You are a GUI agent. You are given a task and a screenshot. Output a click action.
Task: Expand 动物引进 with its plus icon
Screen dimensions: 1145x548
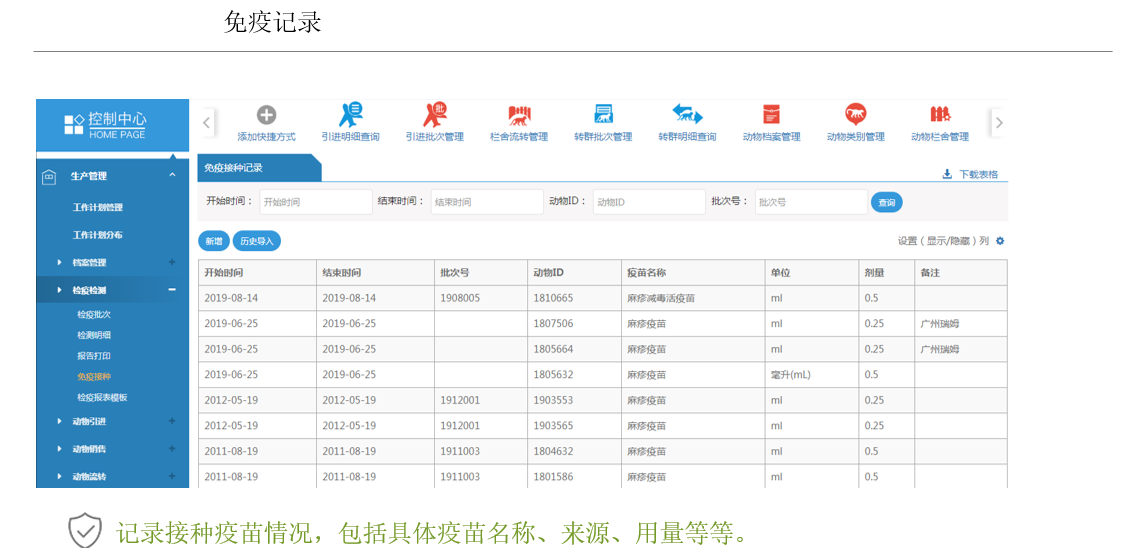click(172, 421)
